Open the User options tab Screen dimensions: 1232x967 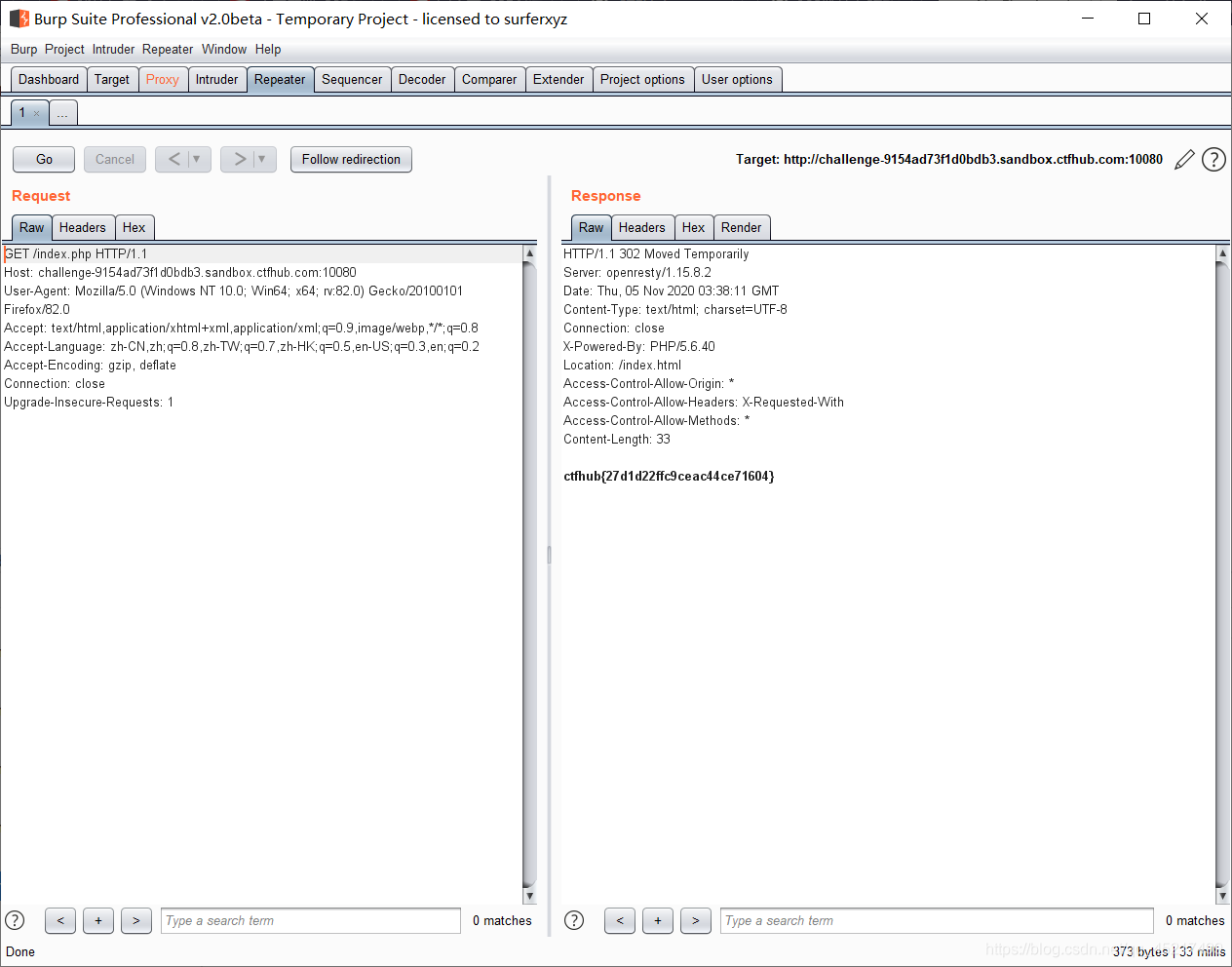click(x=737, y=80)
